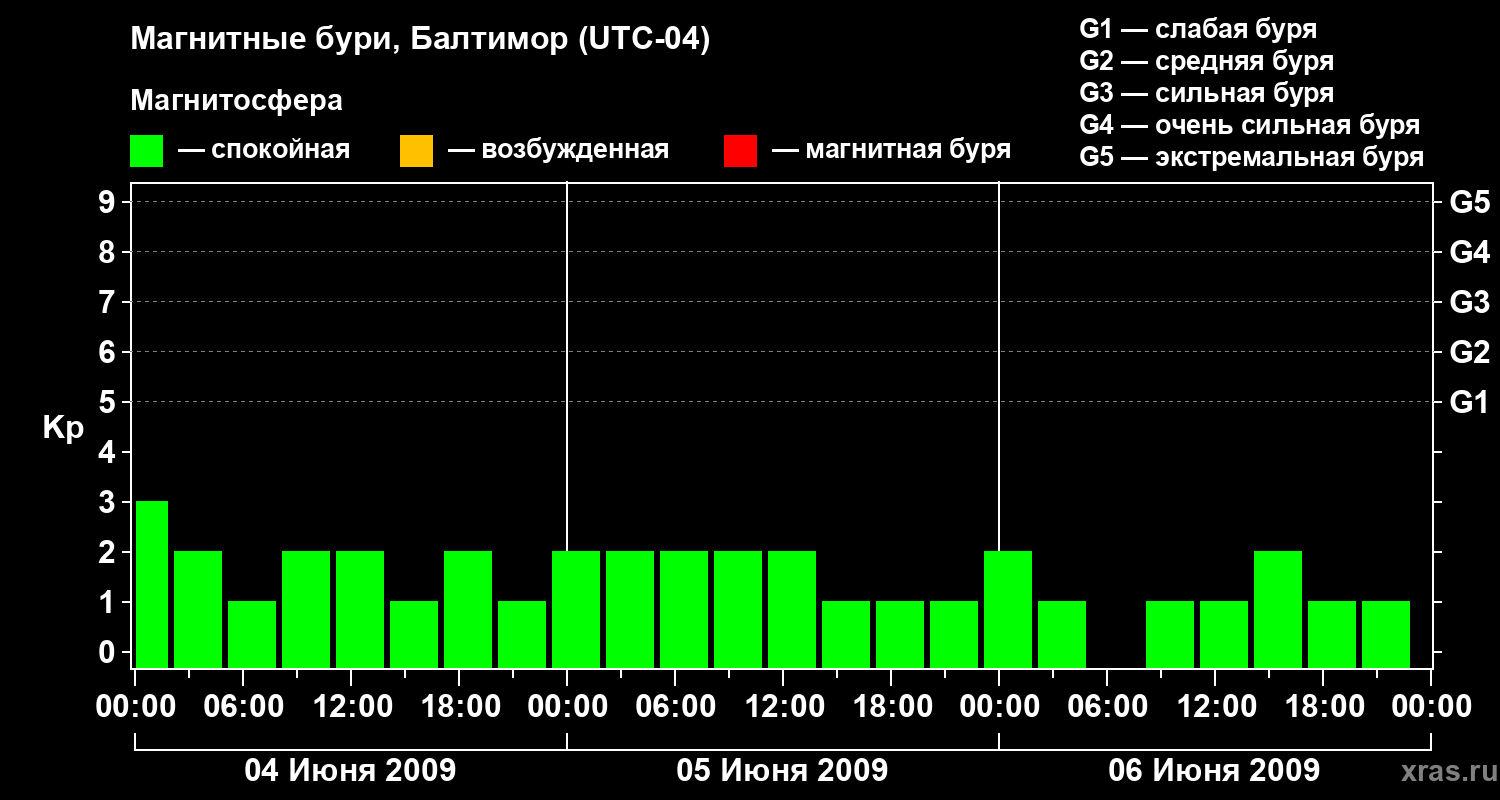Click 'G3 — сильная буря' legend line
This screenshot has height=800, width=1500.
tap(1207, 93)
